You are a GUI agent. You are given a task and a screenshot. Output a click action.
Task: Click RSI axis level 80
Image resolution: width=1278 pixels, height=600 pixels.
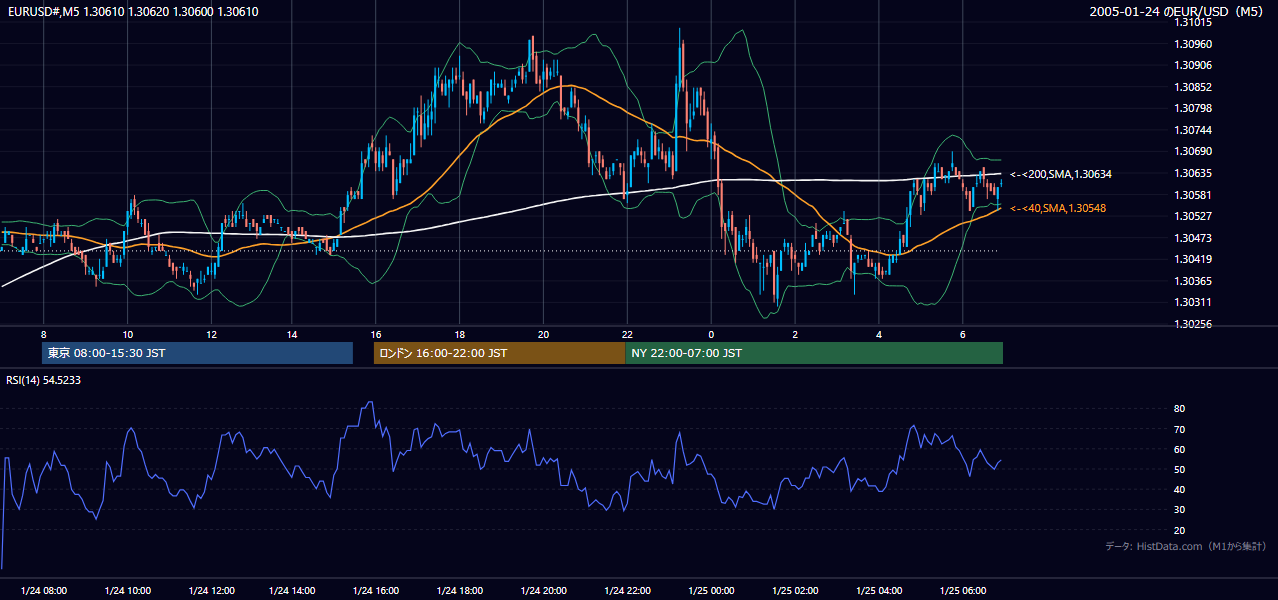pos(1179,409)
